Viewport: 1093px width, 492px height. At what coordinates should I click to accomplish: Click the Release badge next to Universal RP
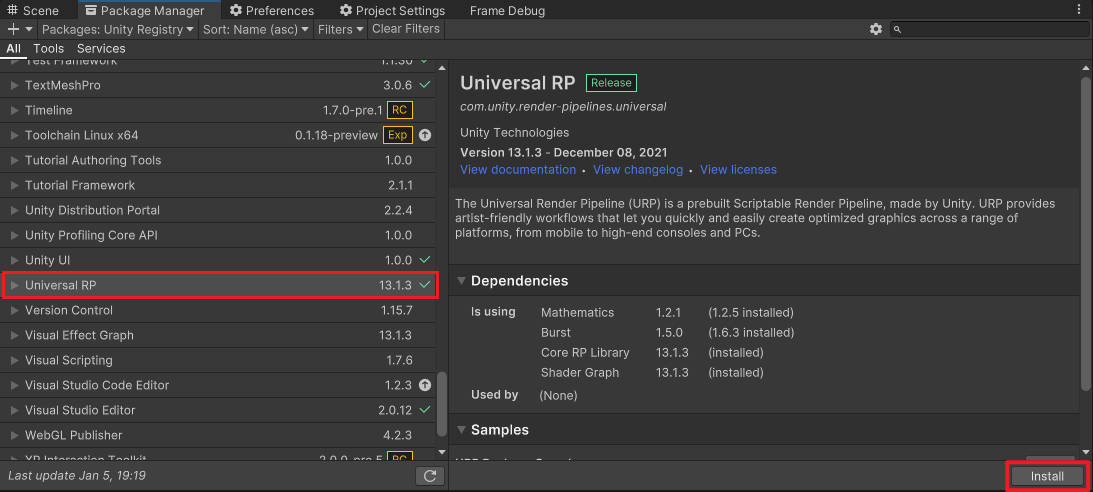(x=611, y=83)
